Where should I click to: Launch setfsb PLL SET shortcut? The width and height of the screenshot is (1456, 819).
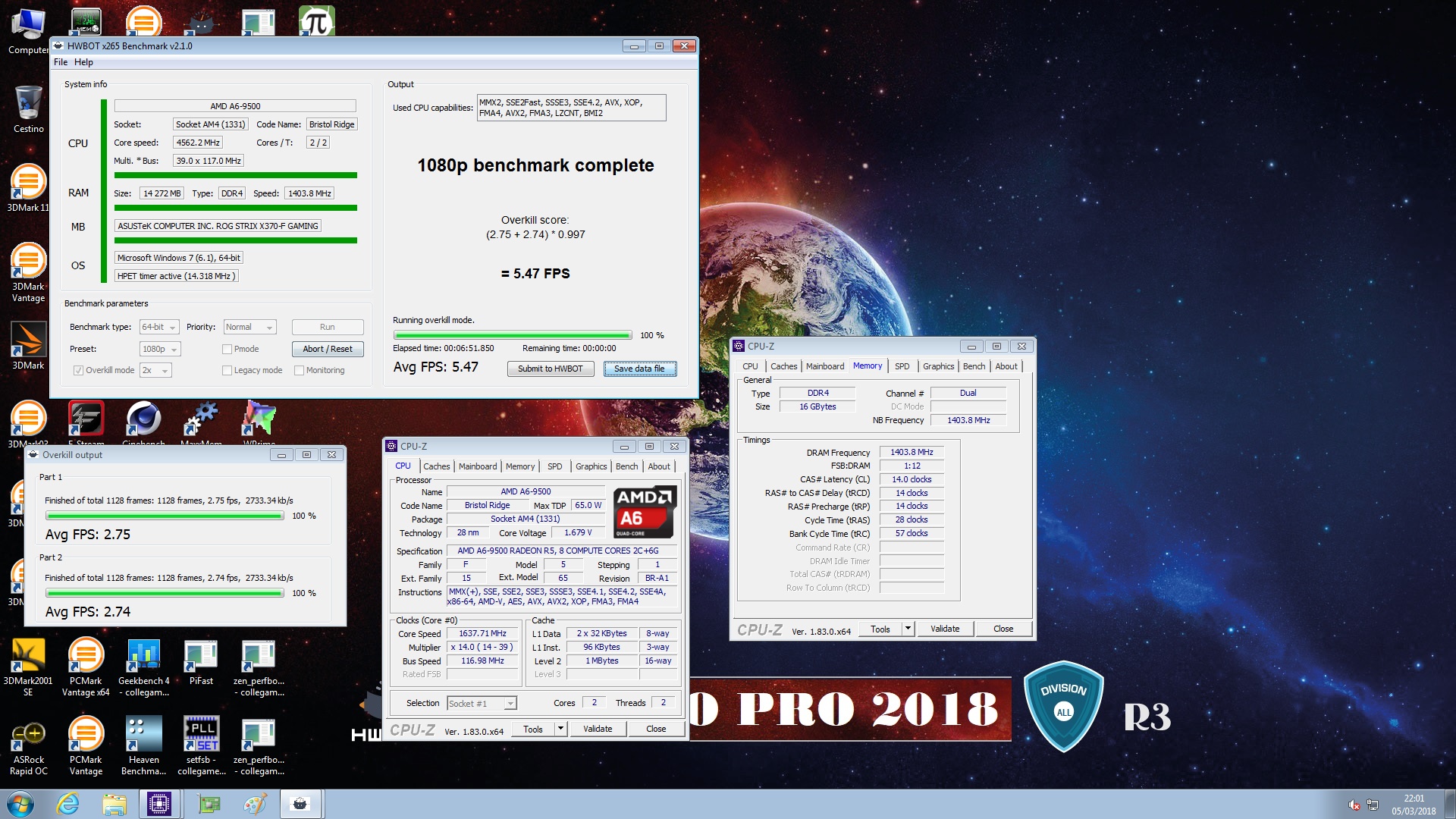[x=201, y=746]
